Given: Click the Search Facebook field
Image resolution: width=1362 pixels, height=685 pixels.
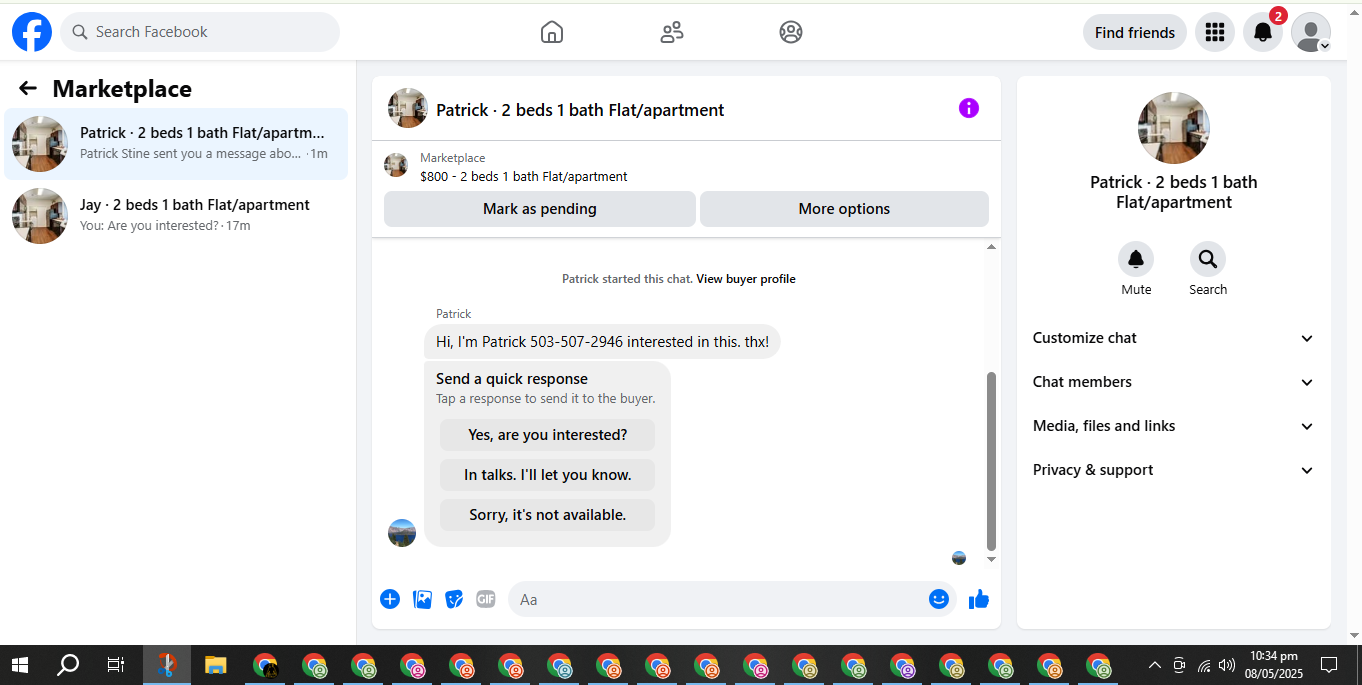Looking at the screenshot, I should (200, 32).
